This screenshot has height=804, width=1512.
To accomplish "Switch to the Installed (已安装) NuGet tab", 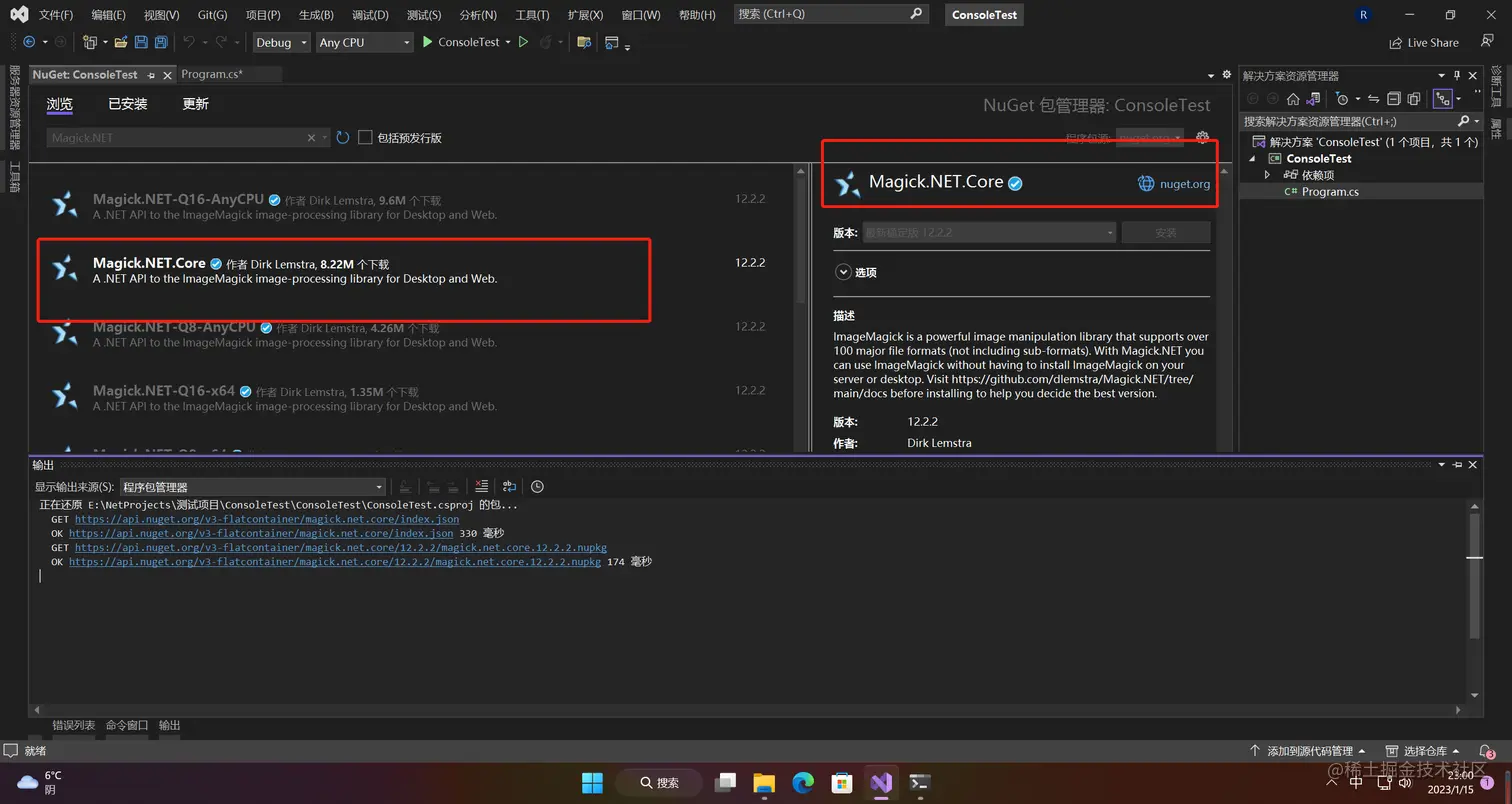I will (128, 104).
